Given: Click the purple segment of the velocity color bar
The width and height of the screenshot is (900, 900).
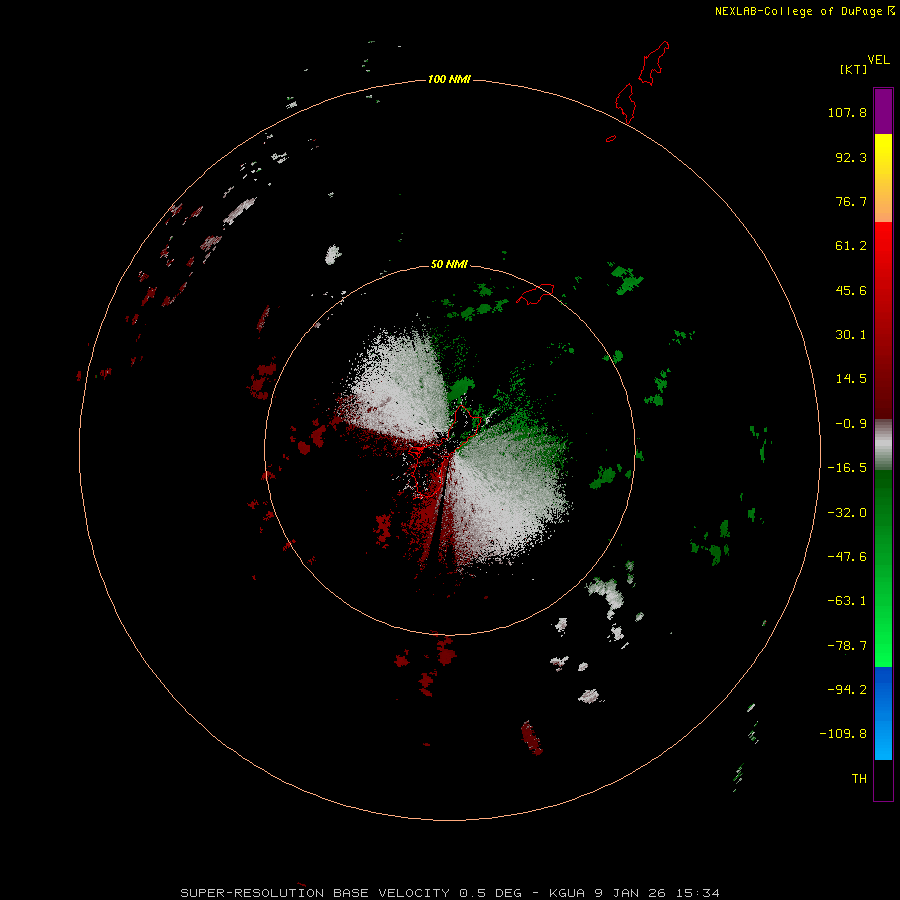Looking at the screenshot, I should [x=883, y=111].
